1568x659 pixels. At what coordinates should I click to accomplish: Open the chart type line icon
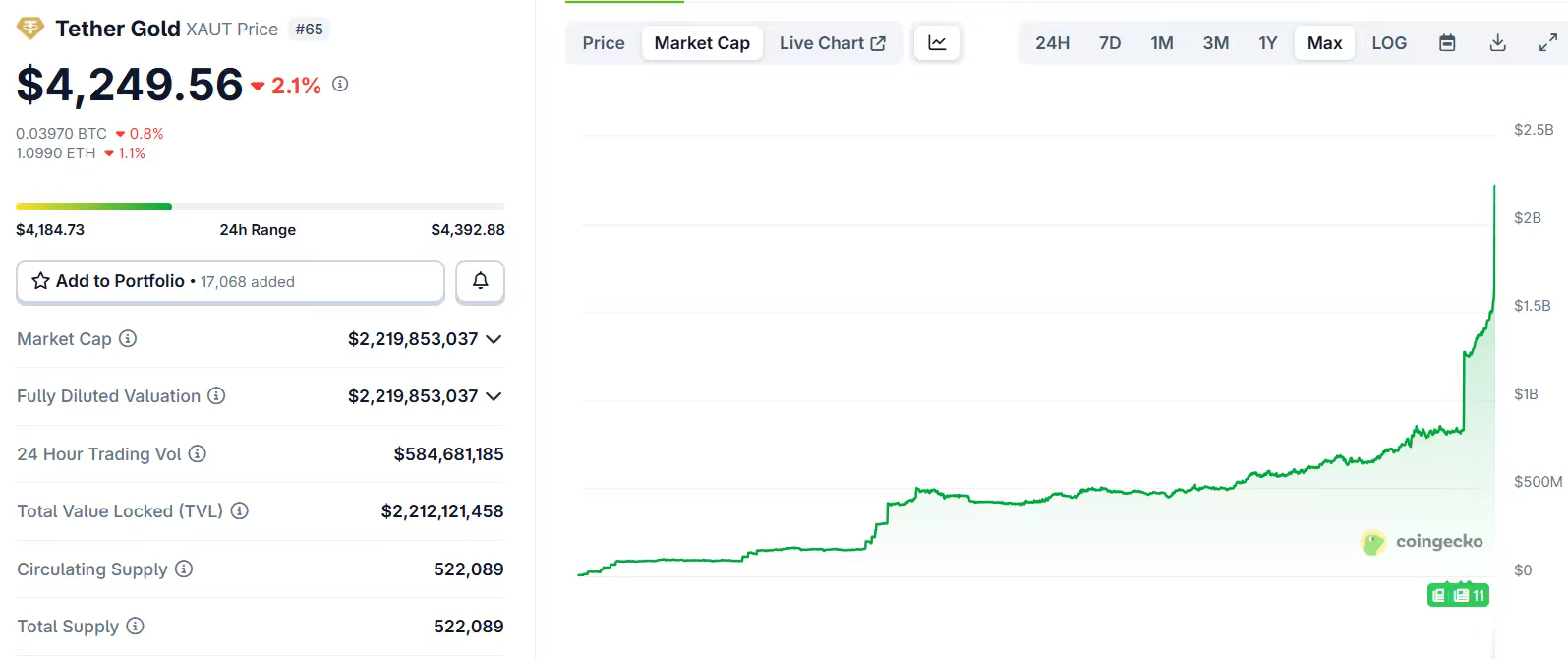tap(937, 43)
